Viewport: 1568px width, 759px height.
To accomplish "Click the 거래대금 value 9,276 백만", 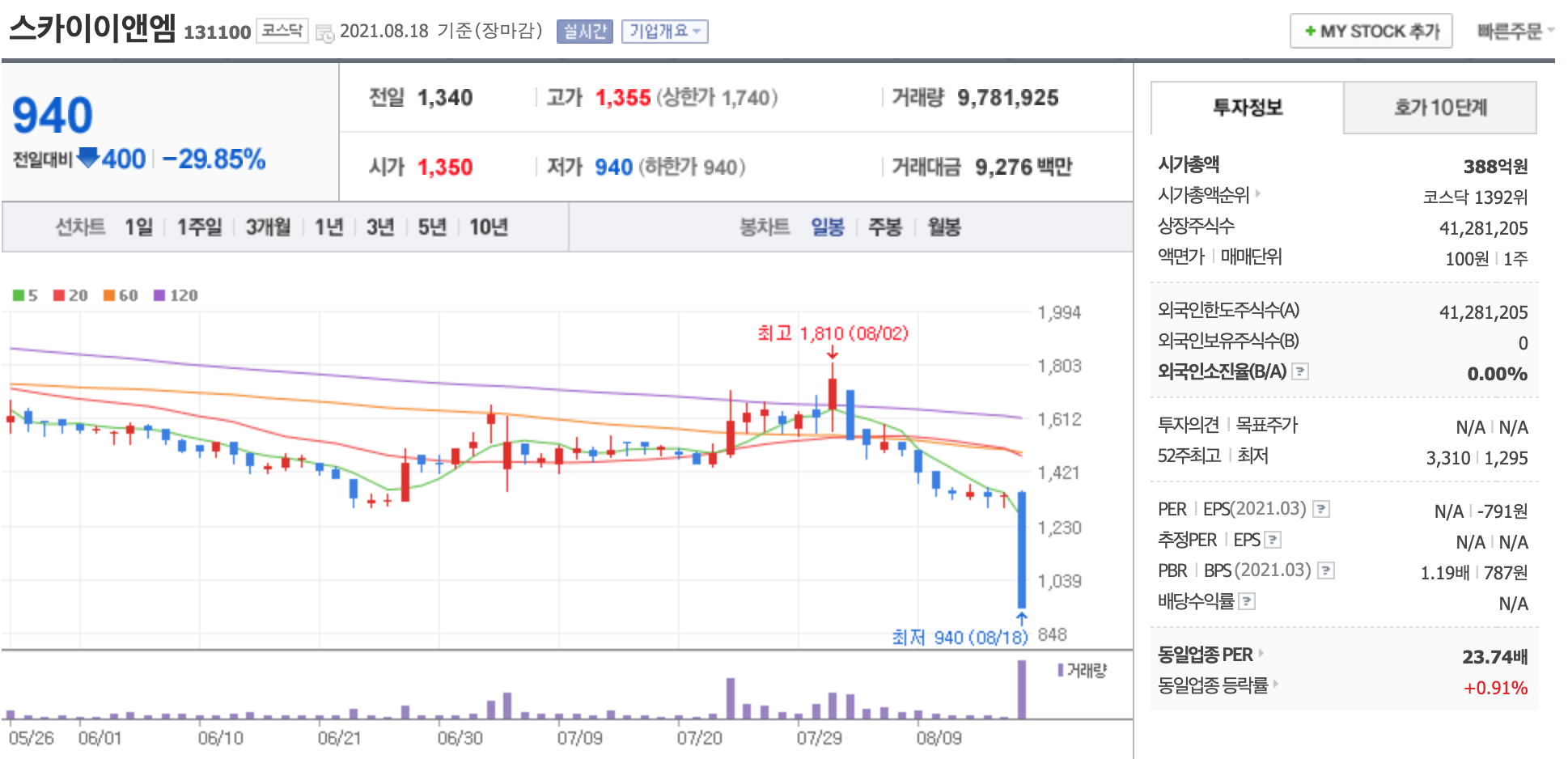I will point(1023,167).
